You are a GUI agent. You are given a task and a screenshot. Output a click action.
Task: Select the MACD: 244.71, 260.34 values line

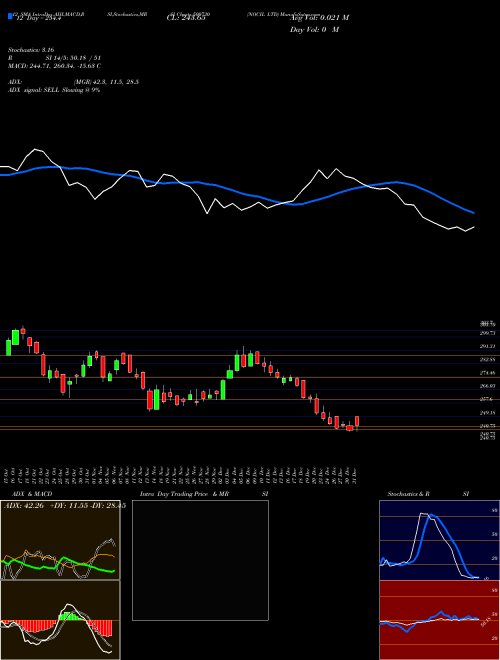tap(54, 66)
